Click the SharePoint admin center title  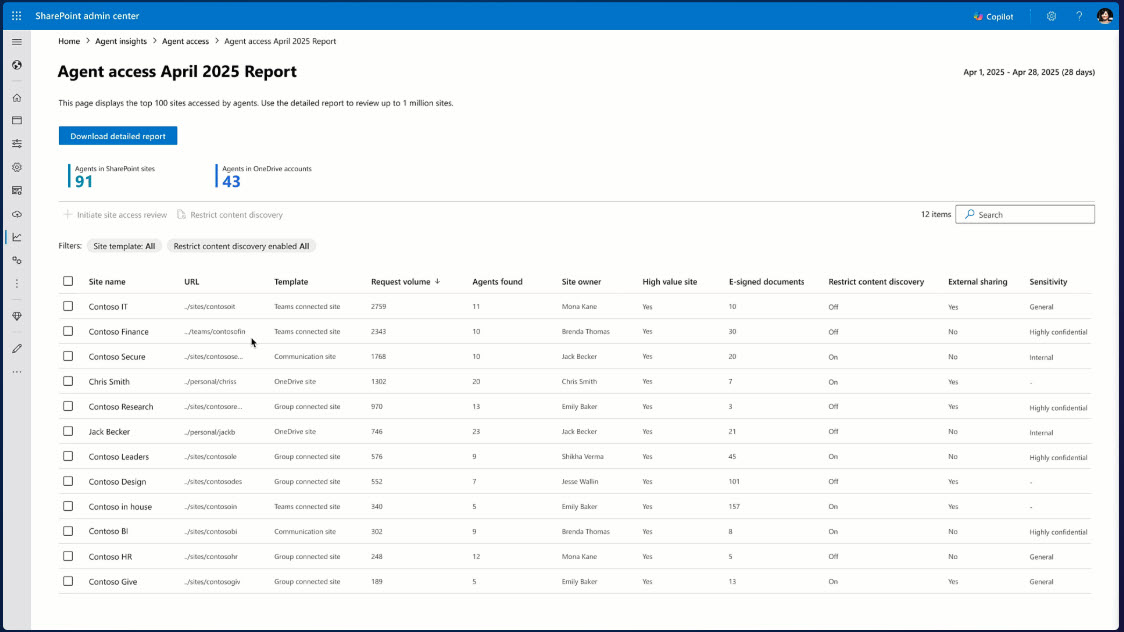click(x=87, y=16)
